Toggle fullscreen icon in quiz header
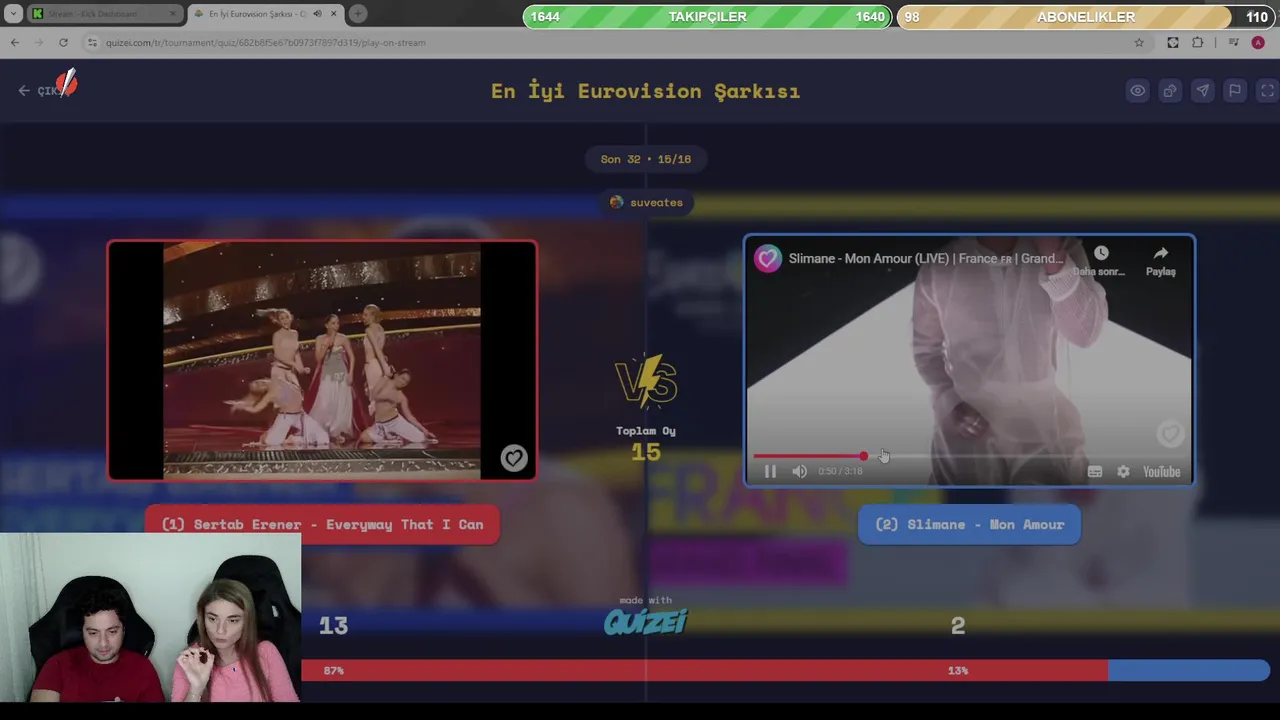1280x720 pixels. pos(1267,91)
